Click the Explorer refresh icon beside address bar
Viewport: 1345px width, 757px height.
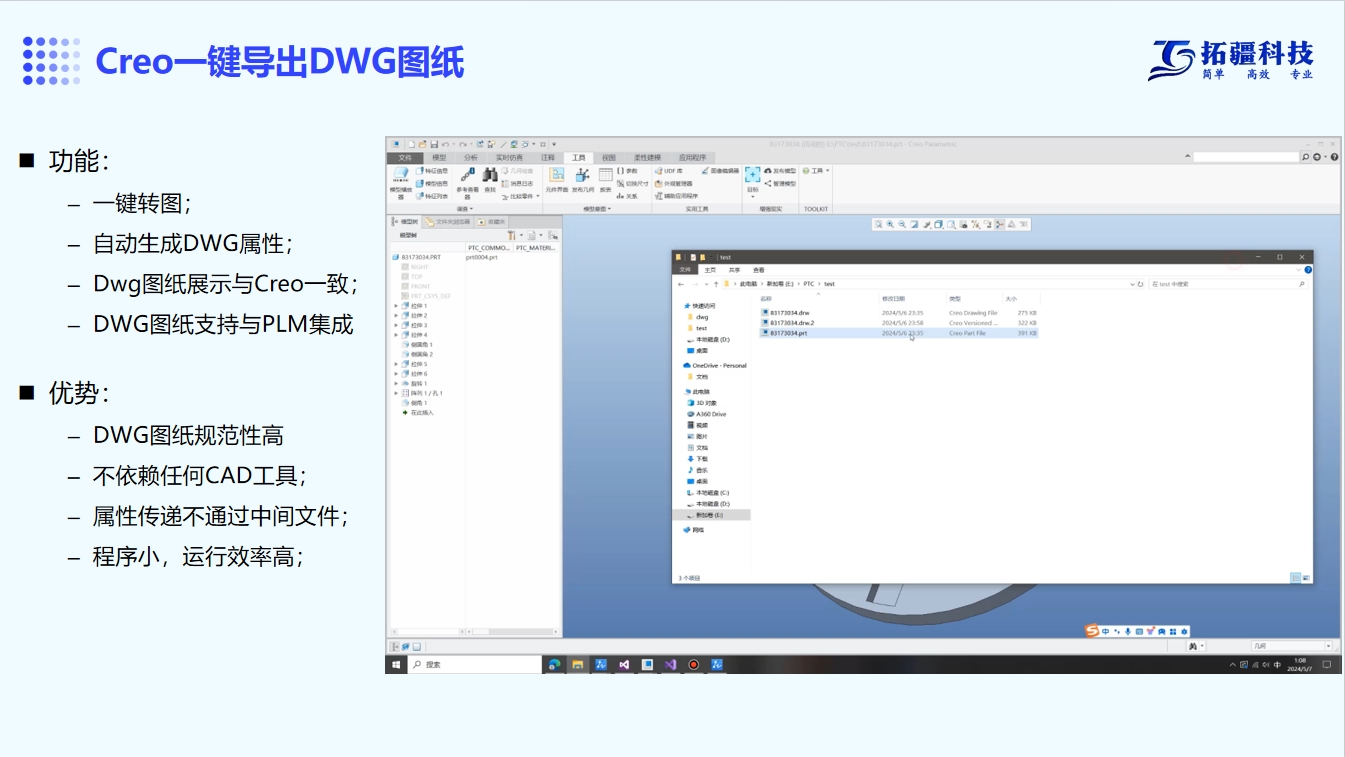[x=1140, y=284]
